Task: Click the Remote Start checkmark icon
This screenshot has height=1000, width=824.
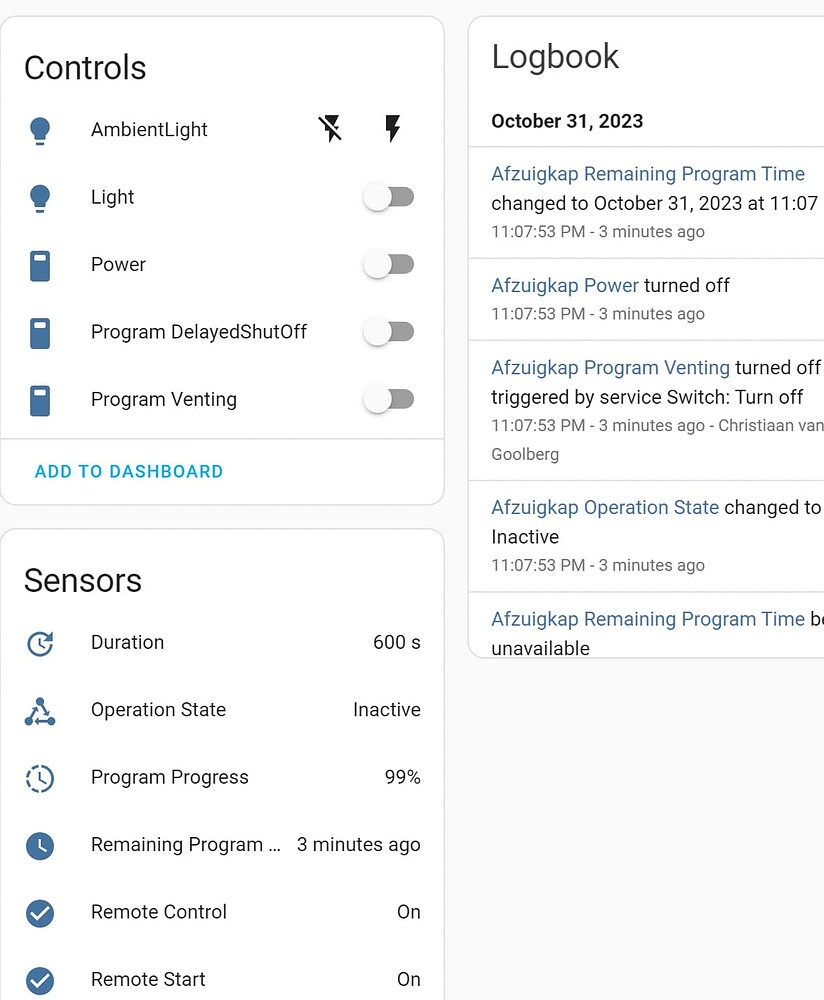Action: [x=40, y=980]
